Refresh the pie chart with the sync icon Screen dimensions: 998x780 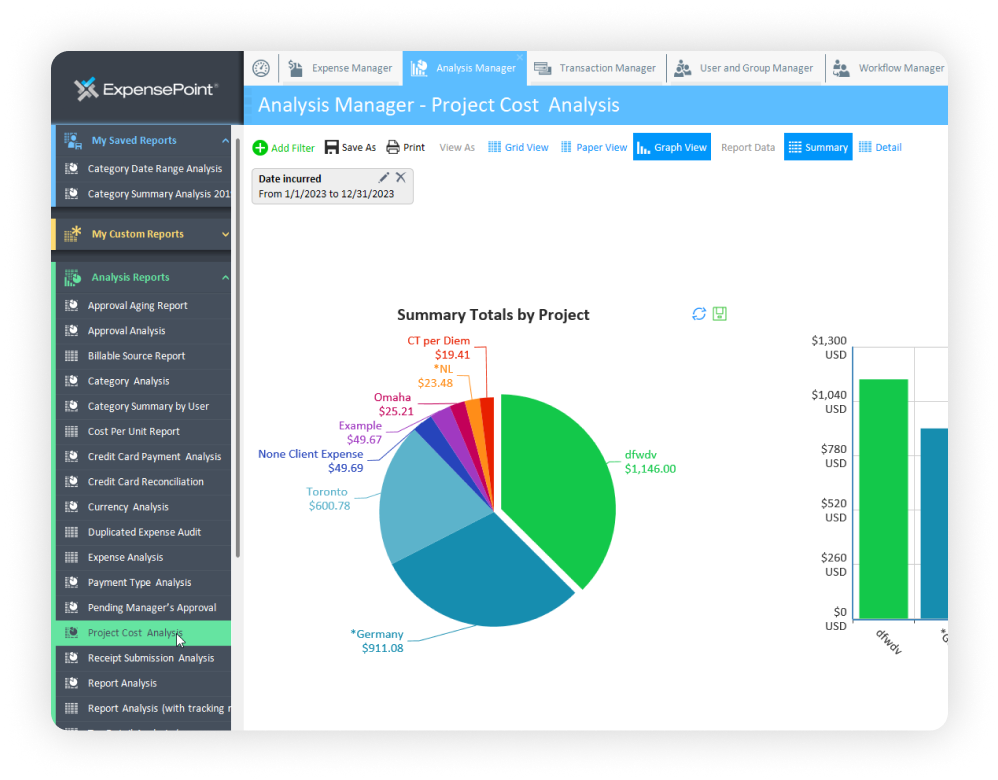699,313
